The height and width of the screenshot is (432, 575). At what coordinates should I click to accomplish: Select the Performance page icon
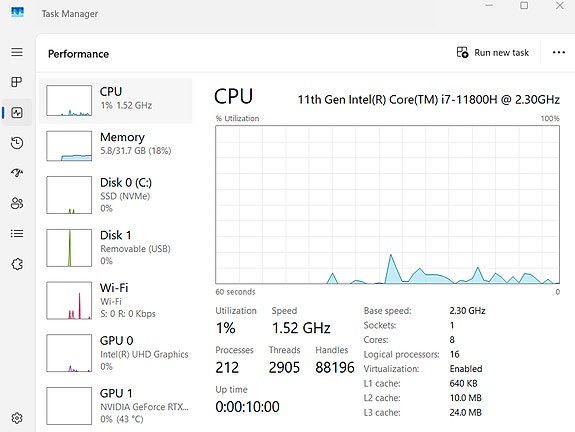pos(17,112)
